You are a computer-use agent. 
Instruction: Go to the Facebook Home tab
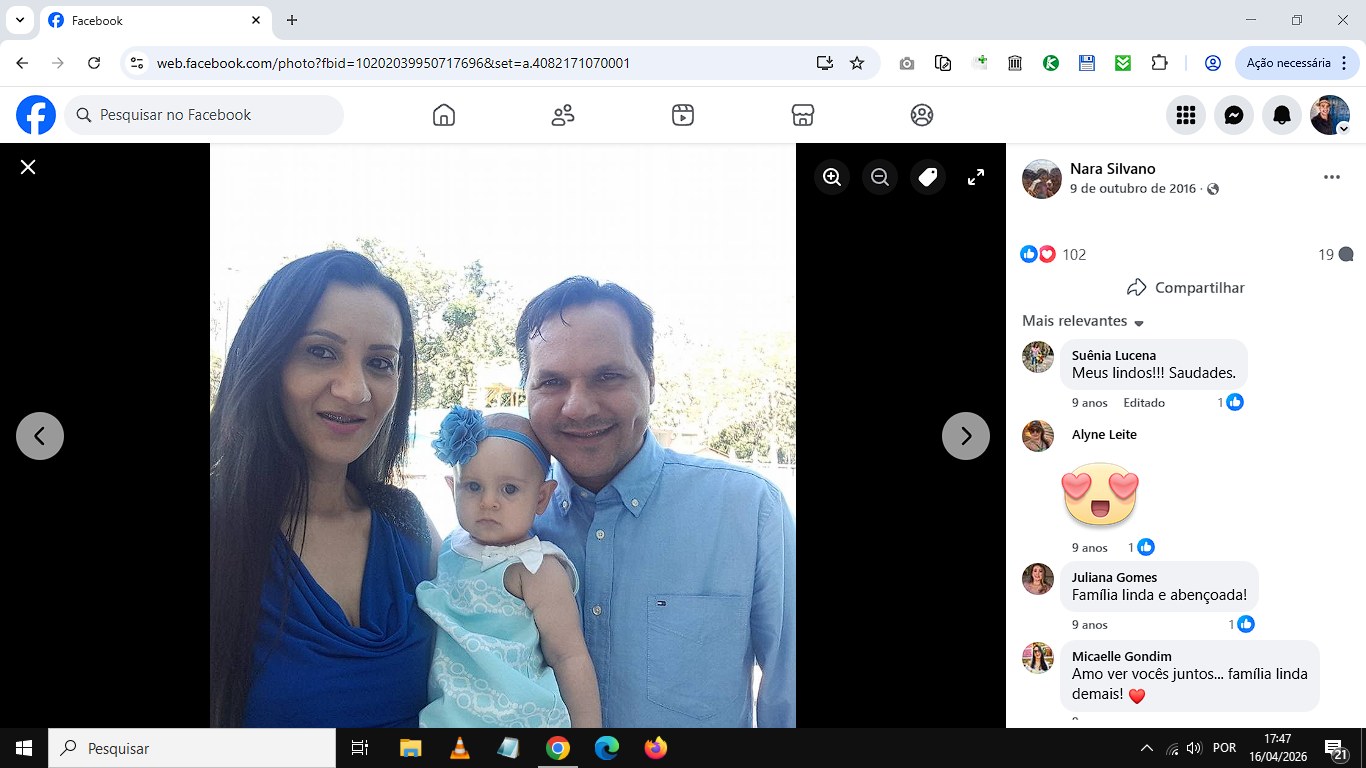pos(444,115)
